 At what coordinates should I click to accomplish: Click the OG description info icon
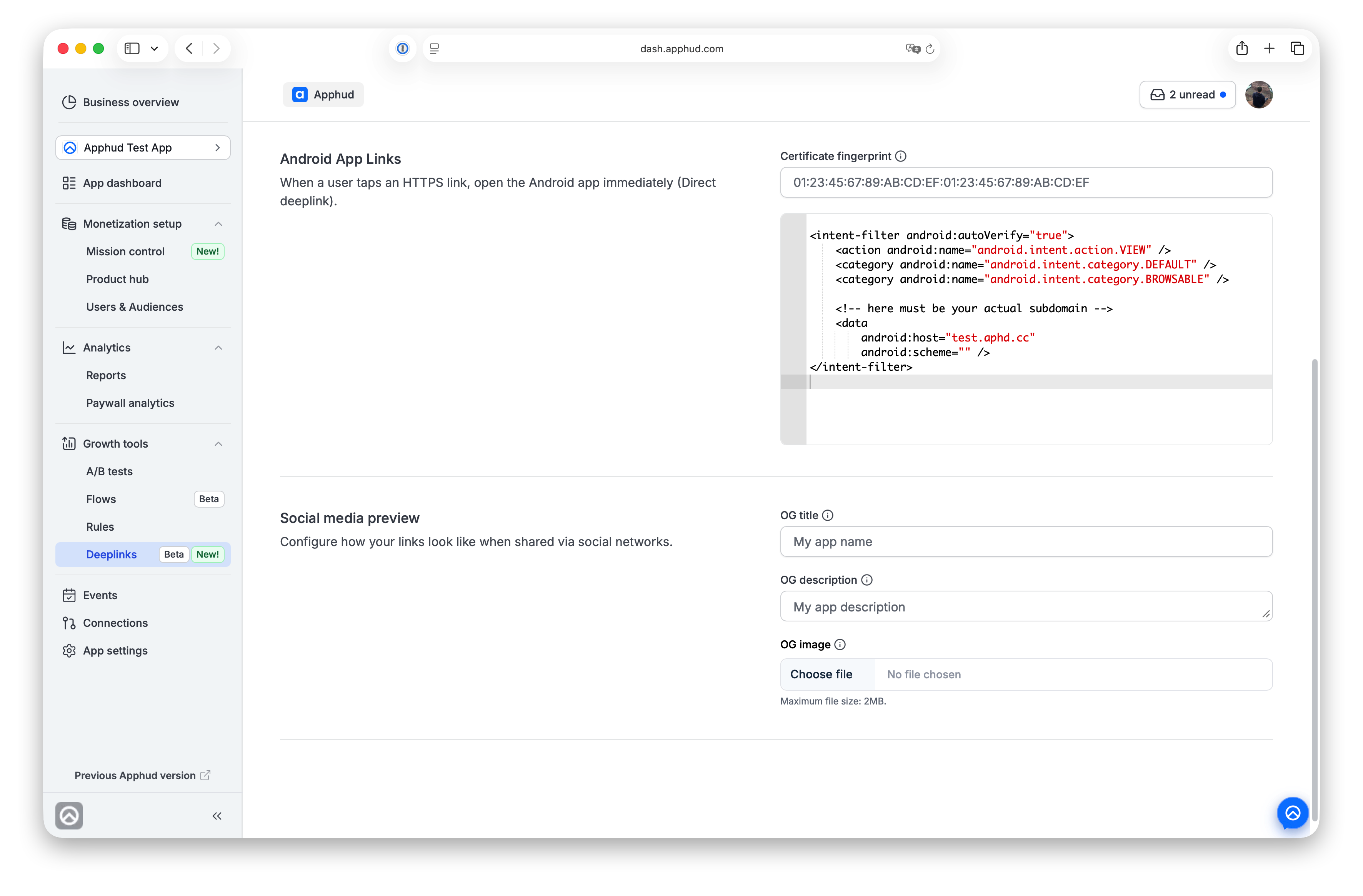867,580
